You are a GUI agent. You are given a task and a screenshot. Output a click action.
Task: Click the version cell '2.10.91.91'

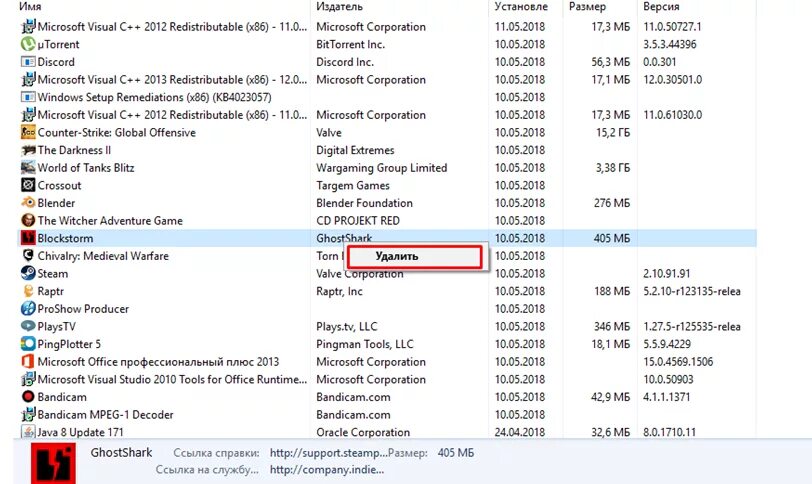click(x=666, y=274)
